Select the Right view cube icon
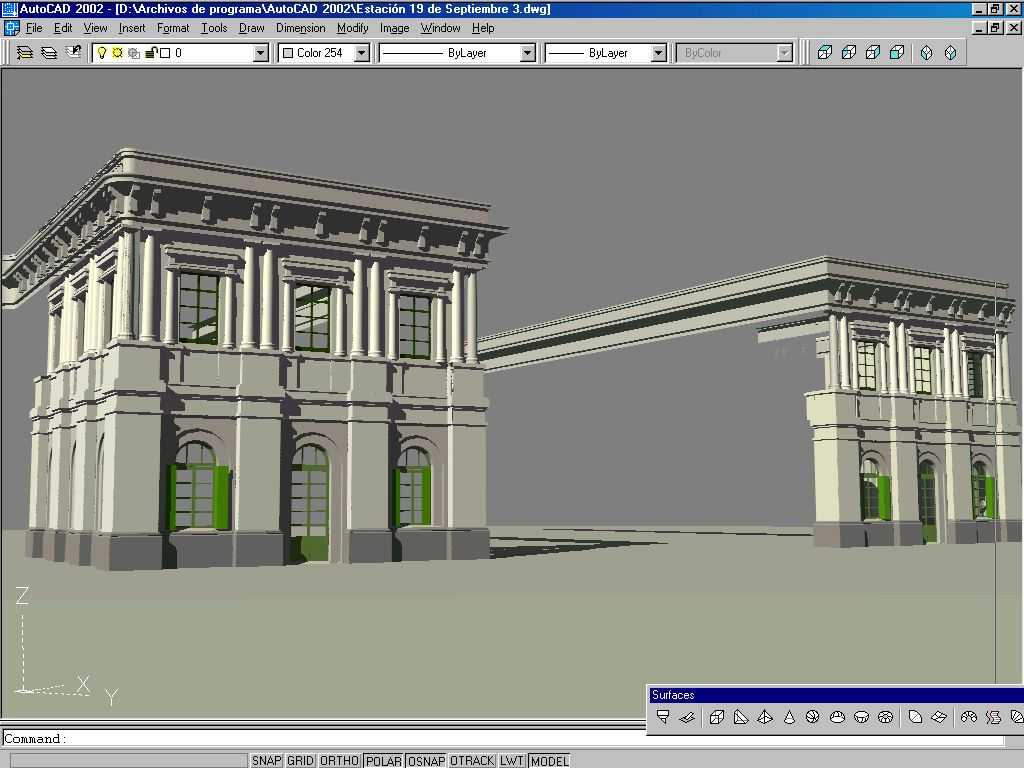 (x=873, y=53)
